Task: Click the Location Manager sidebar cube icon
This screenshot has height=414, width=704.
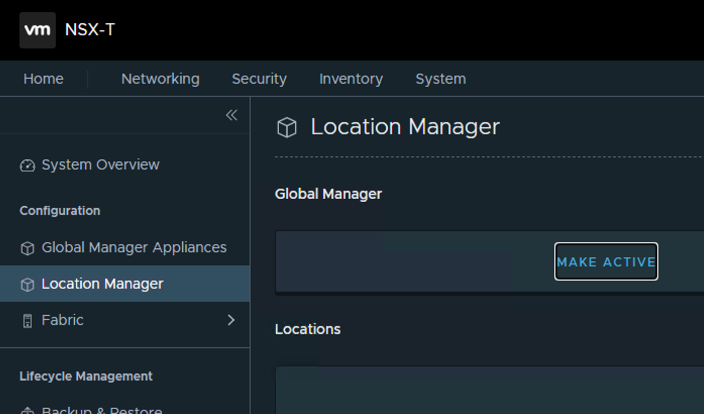Action: [27, 284]
